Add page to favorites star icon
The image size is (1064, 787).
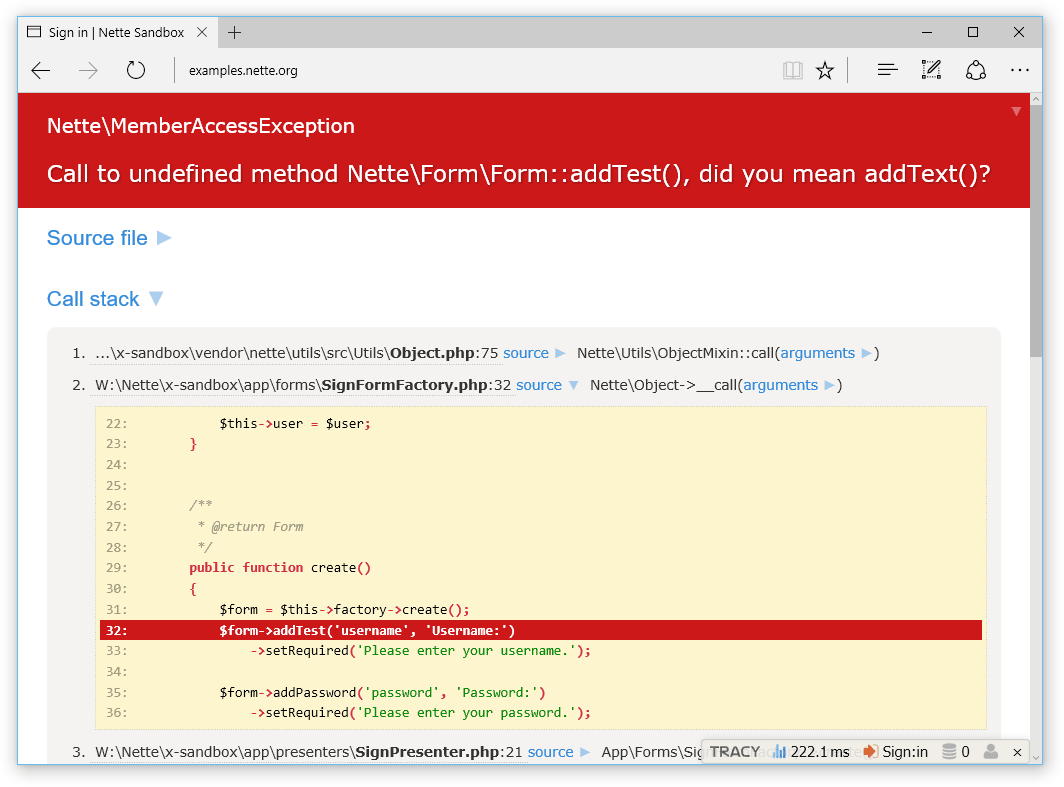coord(825,71)
